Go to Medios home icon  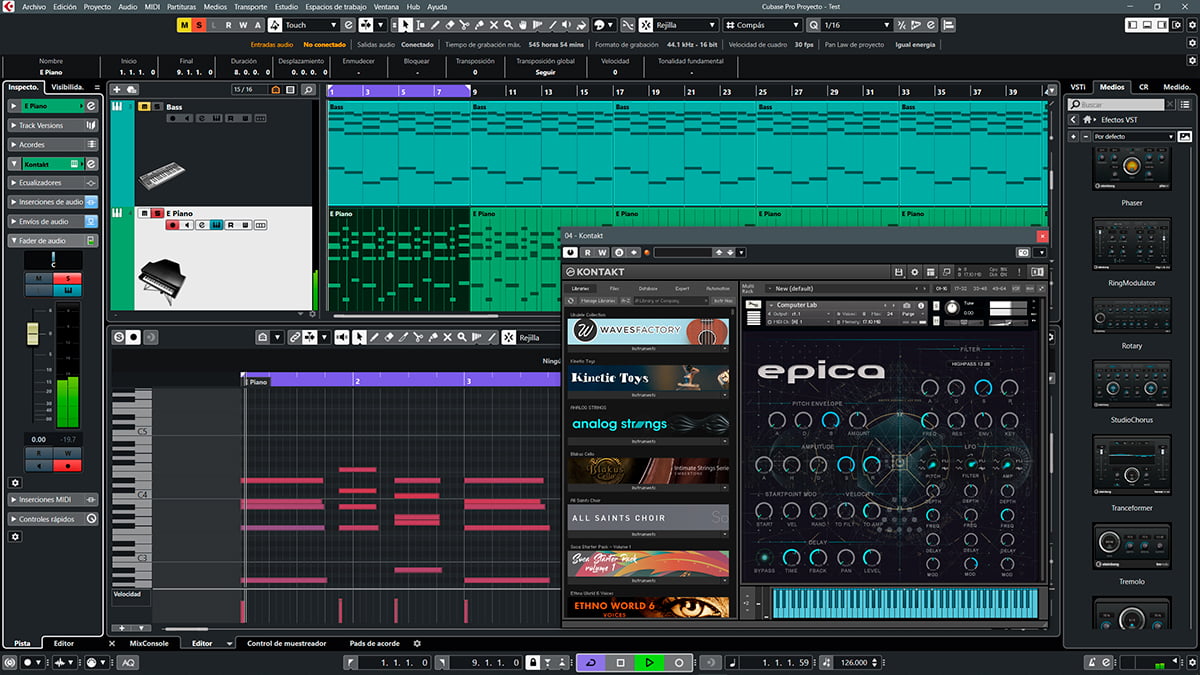coord(1088,120)
